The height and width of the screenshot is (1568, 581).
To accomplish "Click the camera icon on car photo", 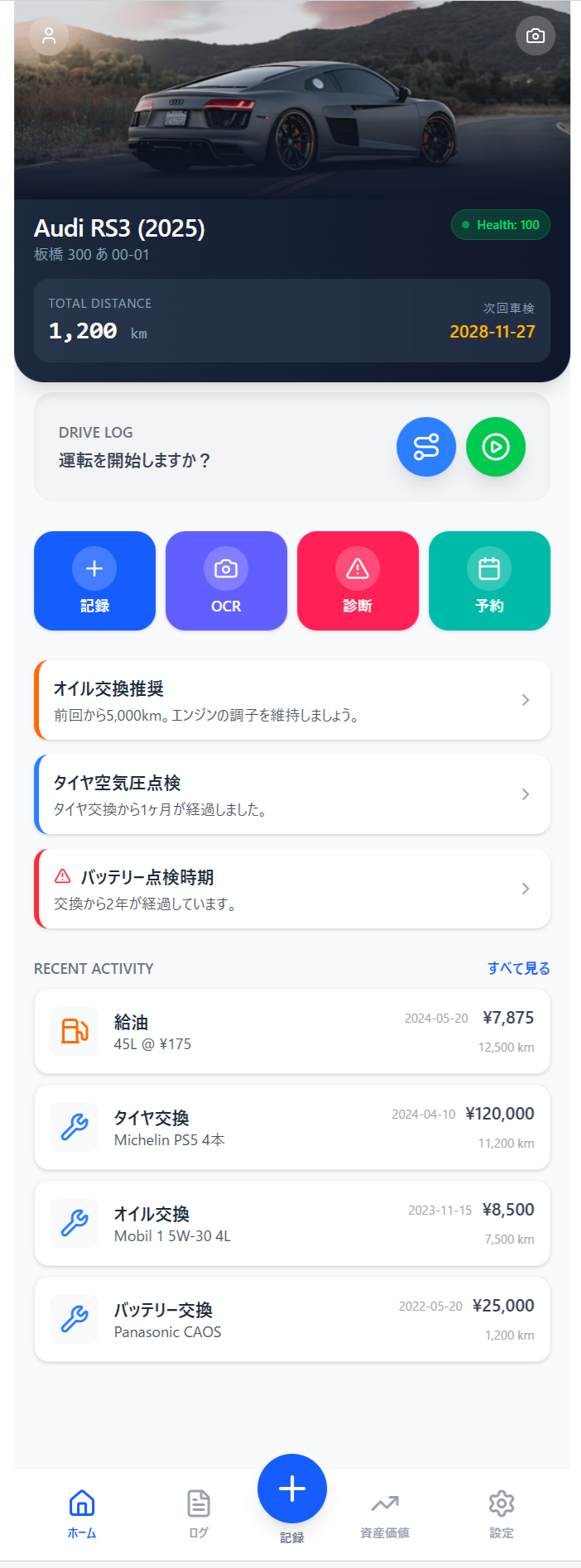I will click(535, 36).
